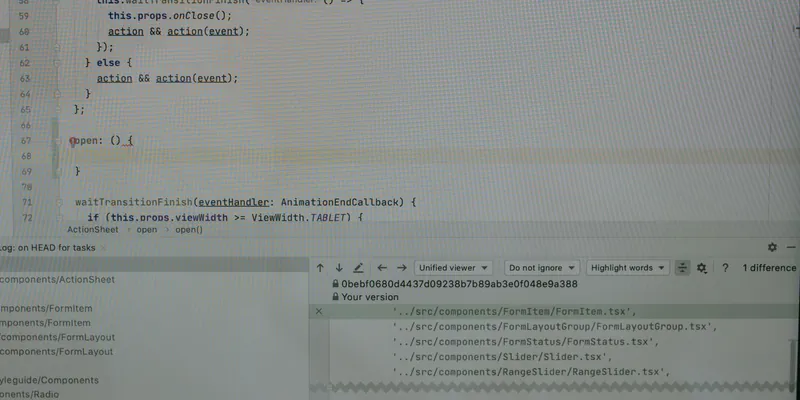This screenshot has width=800, height=400.
Task: Jump to next difference with down arrow
Action: (339, 268)
